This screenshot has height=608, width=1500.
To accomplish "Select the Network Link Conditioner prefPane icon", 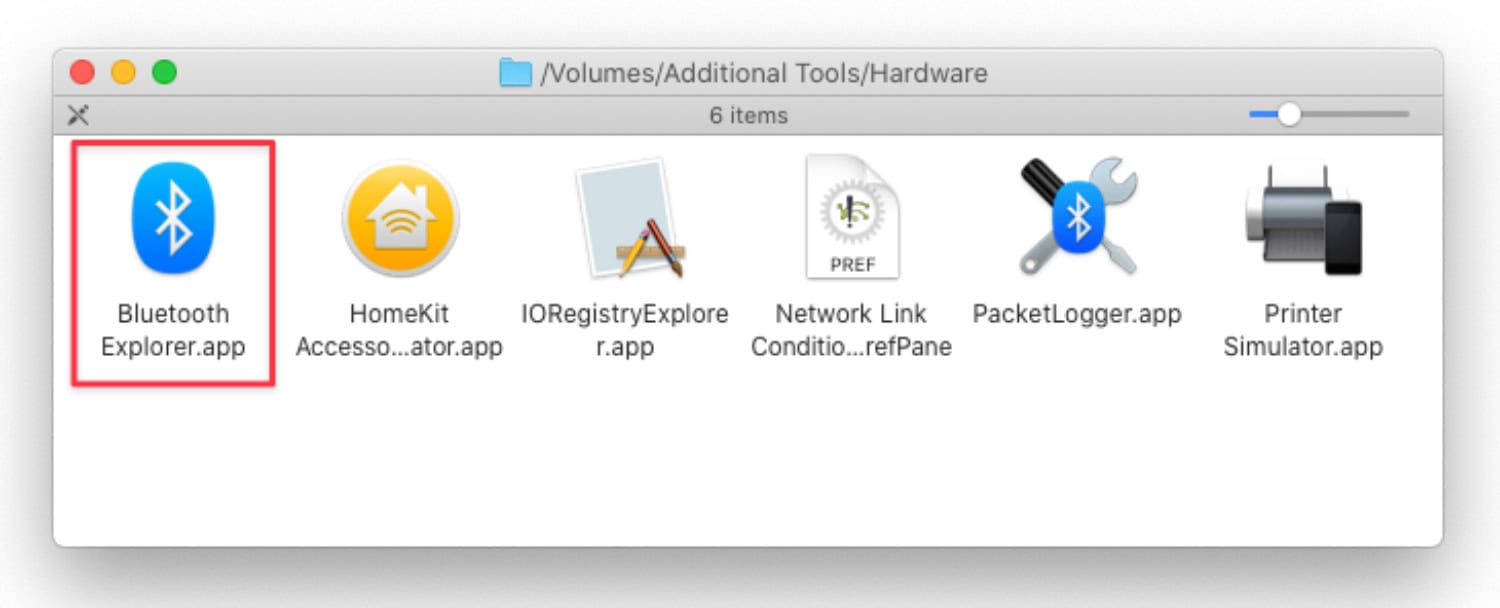I will tap(852, 218).
